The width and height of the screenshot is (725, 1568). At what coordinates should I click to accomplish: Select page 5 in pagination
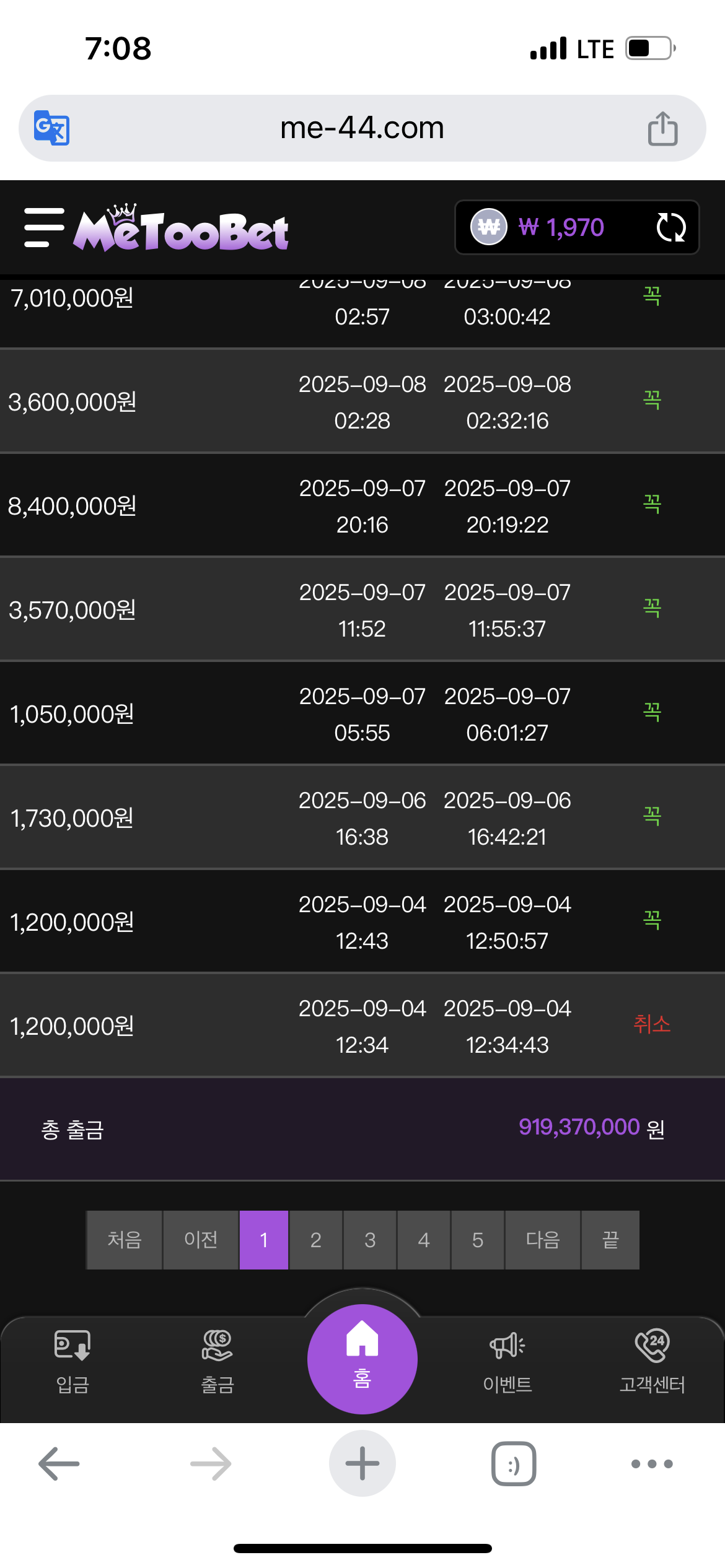pyautogui.click(x=478, y=1240)
